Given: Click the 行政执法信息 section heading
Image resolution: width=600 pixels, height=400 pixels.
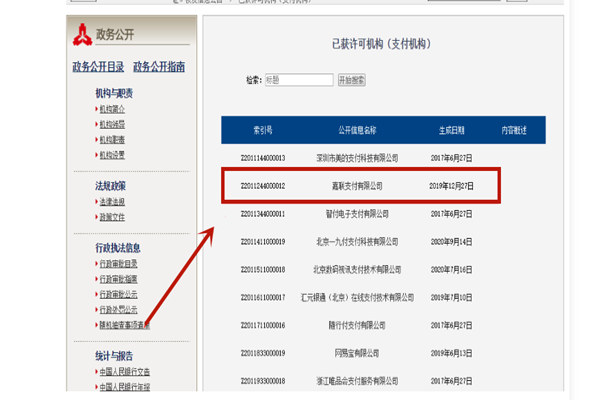Looking at the screenshot, I should (118, 248).
